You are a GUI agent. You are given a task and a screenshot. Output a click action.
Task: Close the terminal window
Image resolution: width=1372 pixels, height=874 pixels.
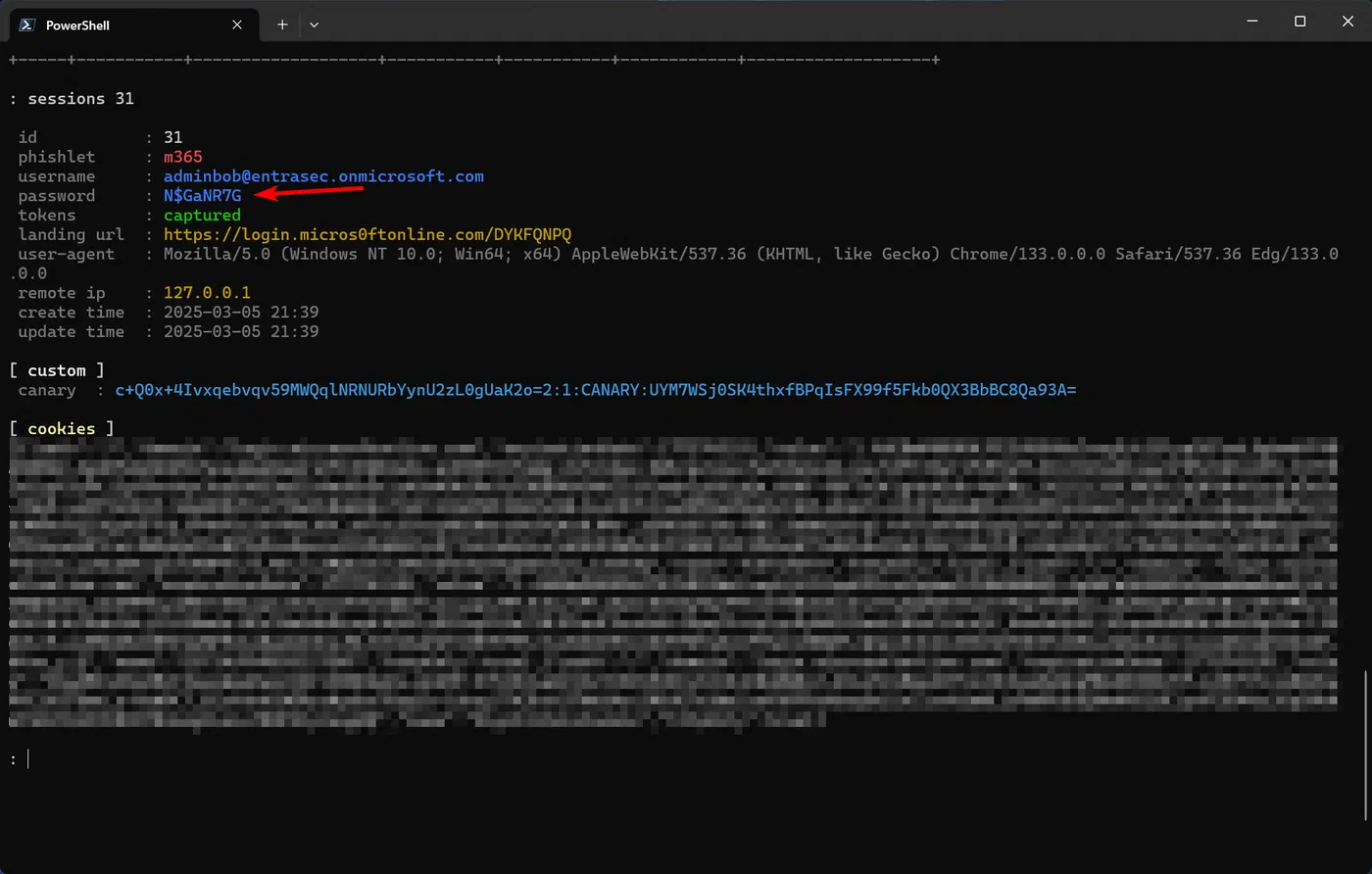pos(1347,22)
